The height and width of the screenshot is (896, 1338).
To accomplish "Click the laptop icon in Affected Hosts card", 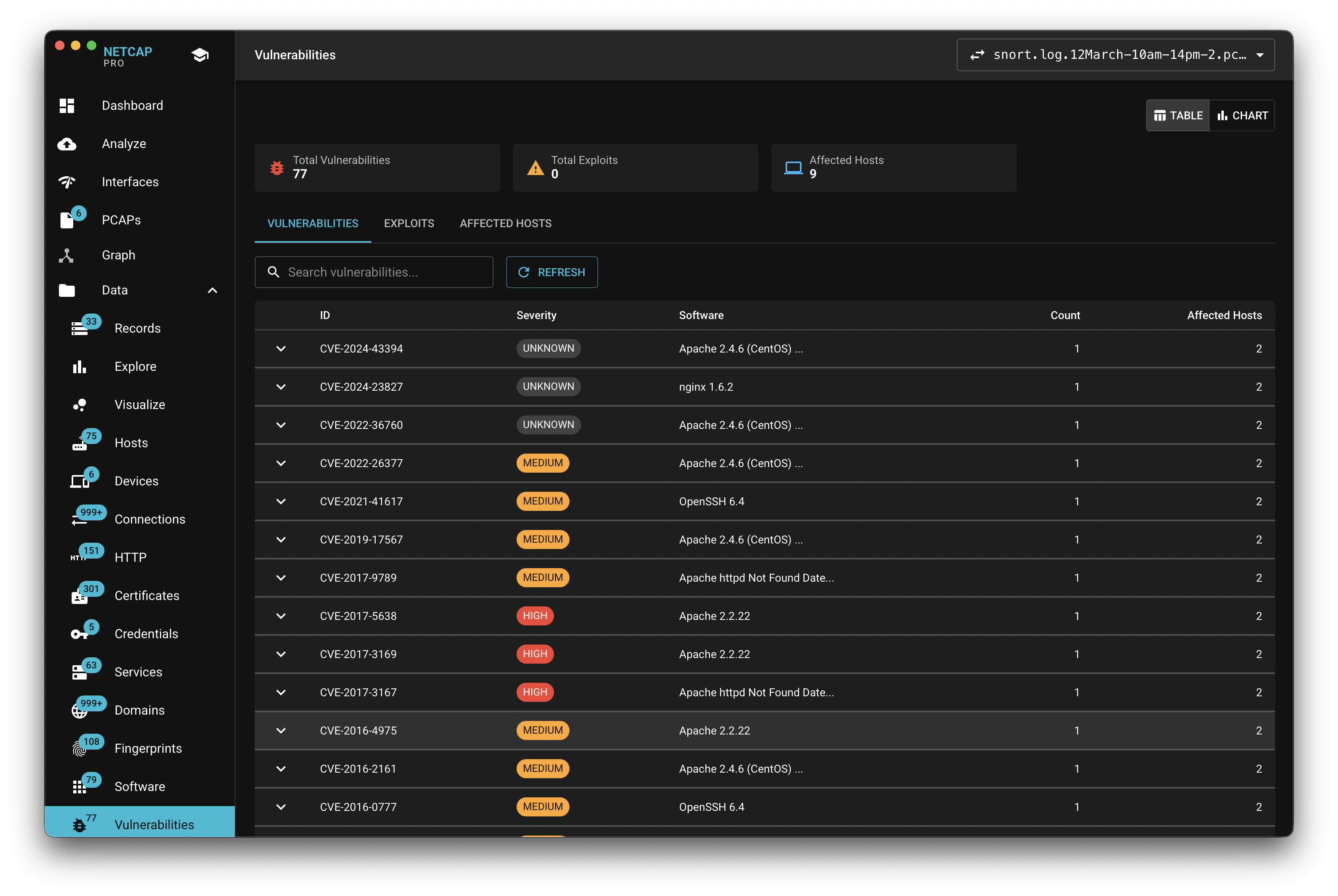I will pyautogui.click(x=794, y=168).
